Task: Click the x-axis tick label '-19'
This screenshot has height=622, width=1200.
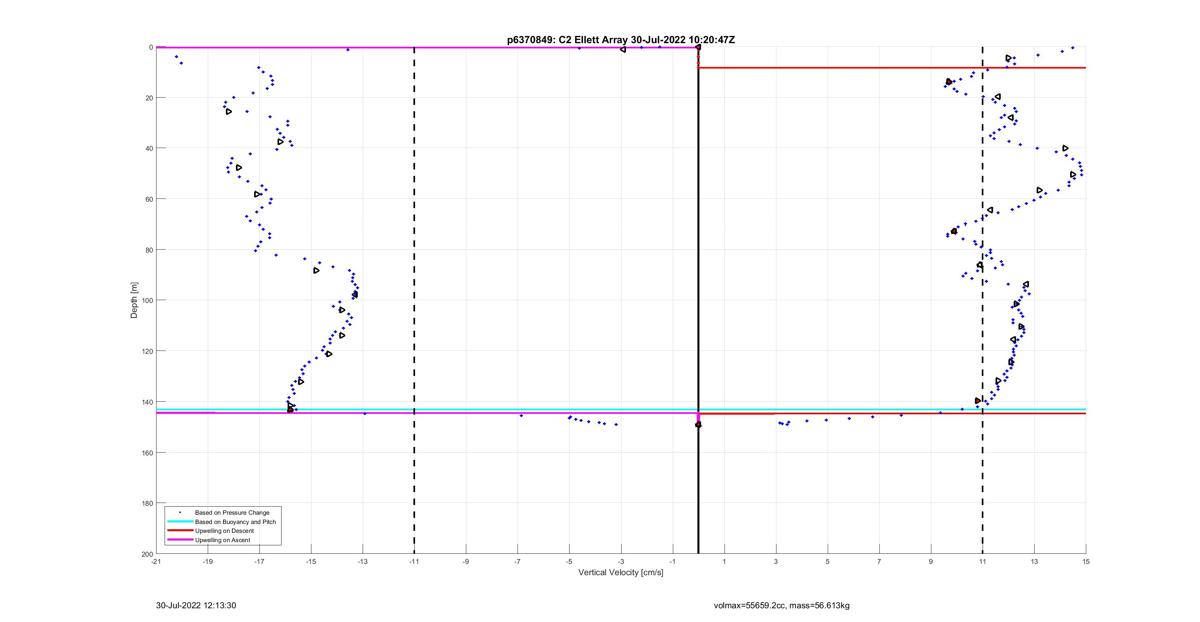Action: 208,562
